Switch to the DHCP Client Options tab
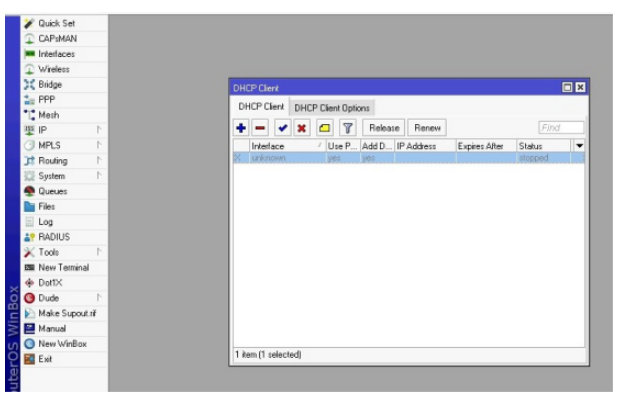 tap(332, 108)
